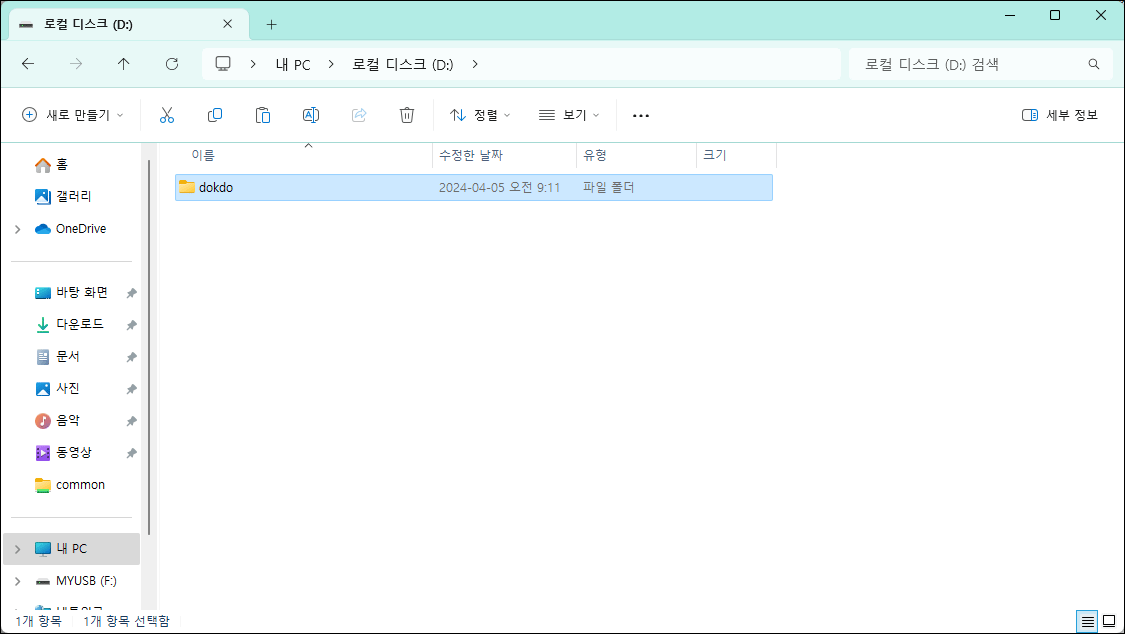Toggle the 세부 정보 details pane
Image resolution: width=1125 pixels, height=634 pixels.
point(1060,115)
